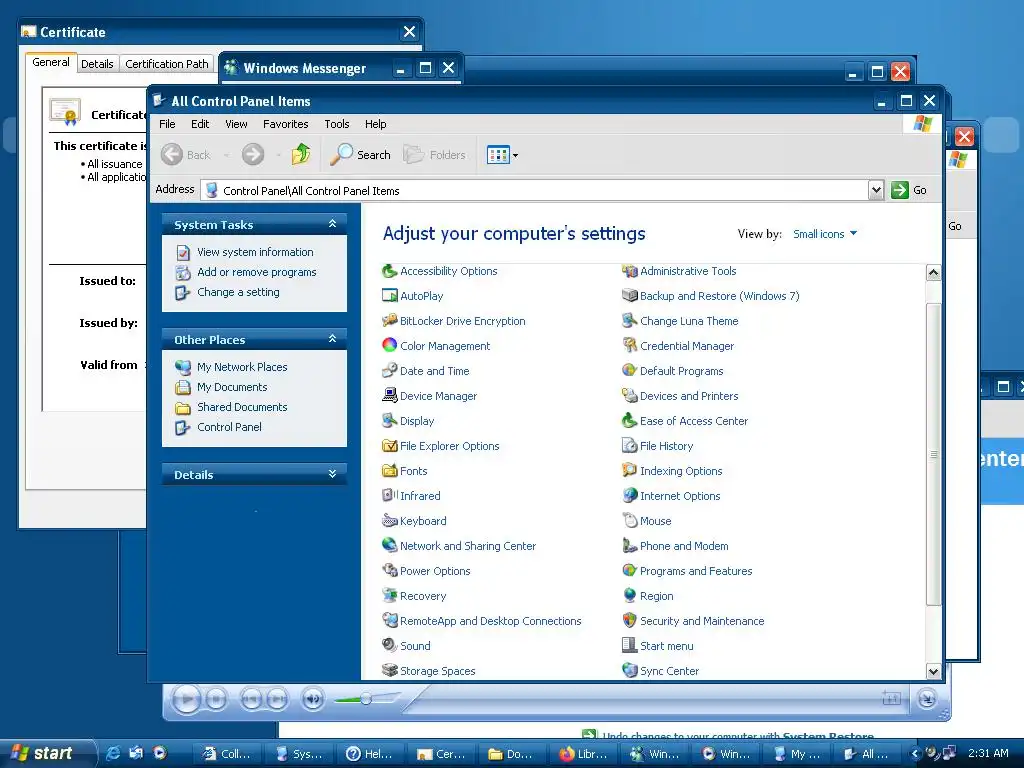Open My Network Places link
Screen dimensions: 1024x768
point(242,367)
